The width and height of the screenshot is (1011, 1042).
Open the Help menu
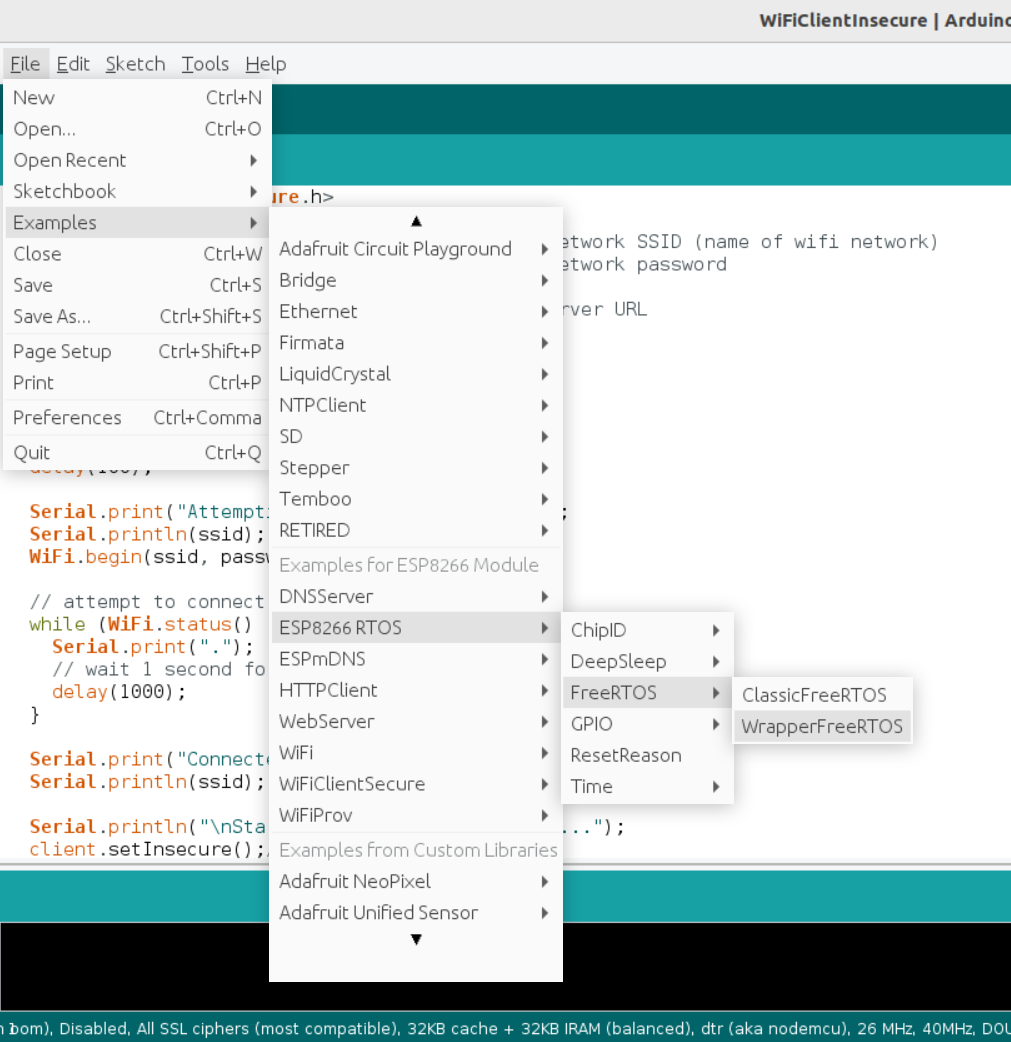coord(265,64)
